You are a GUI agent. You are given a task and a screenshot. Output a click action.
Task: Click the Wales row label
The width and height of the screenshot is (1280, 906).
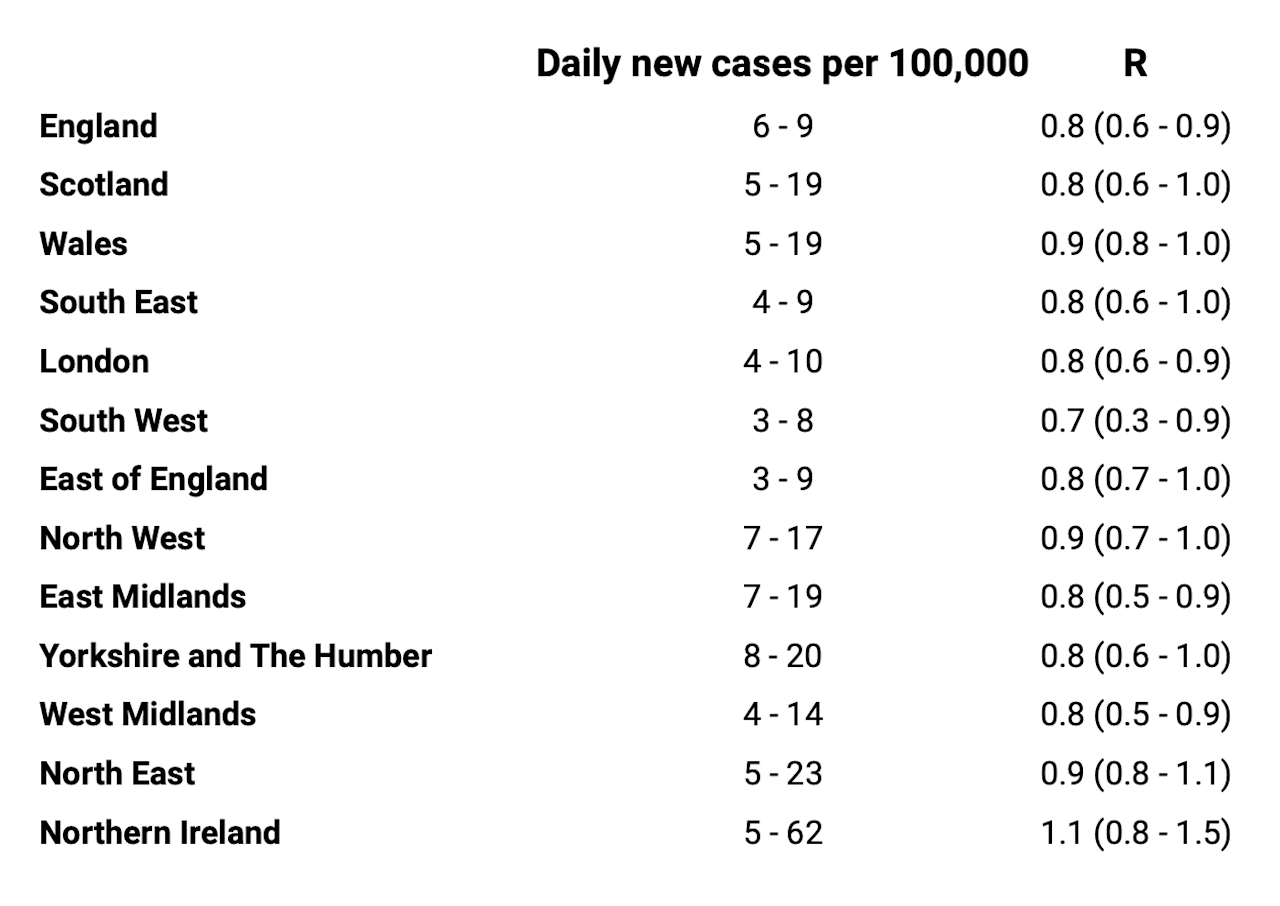pos(83,244)
